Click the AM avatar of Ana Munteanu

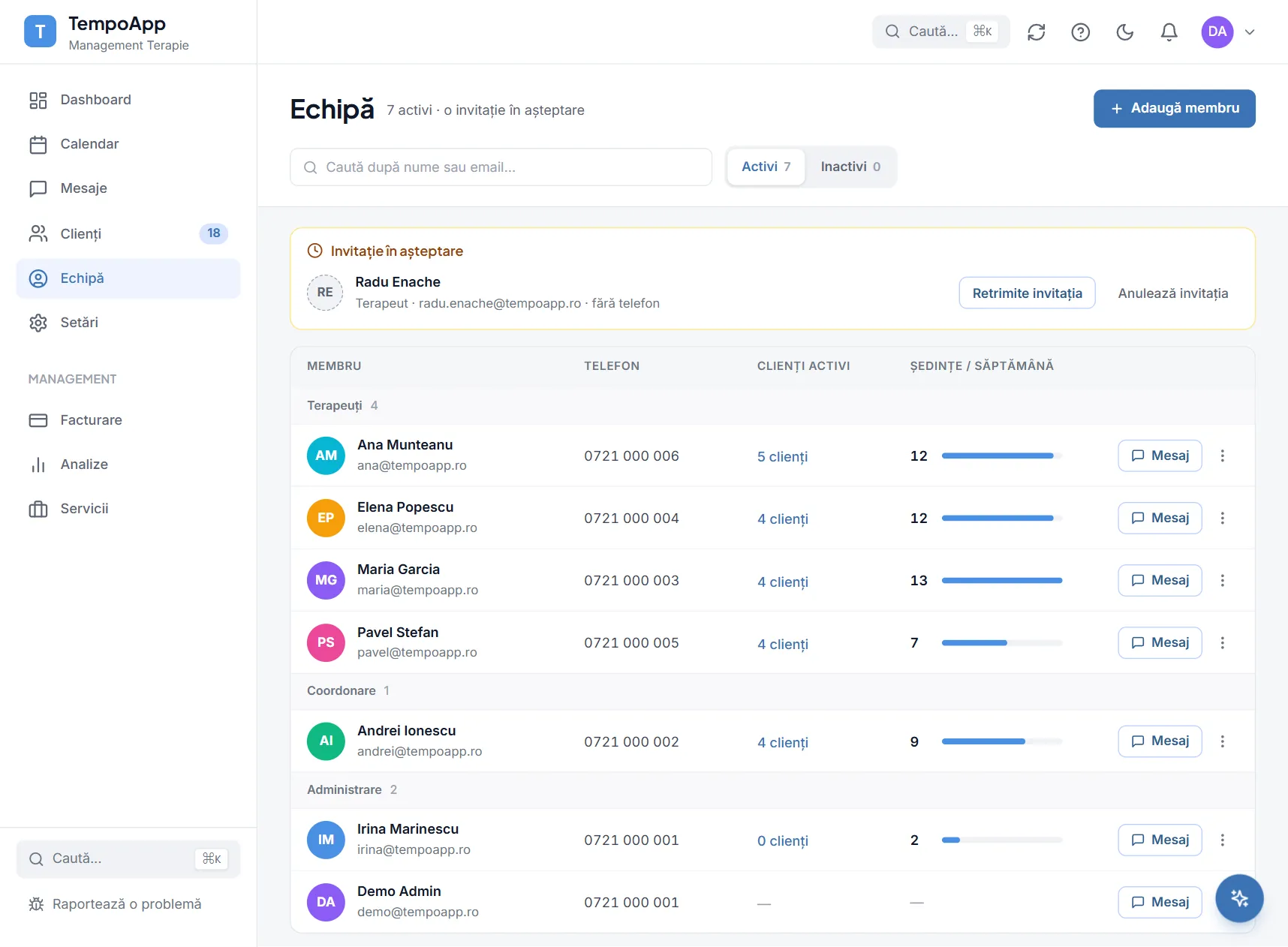pyautogui.click(x=326, y=455)
